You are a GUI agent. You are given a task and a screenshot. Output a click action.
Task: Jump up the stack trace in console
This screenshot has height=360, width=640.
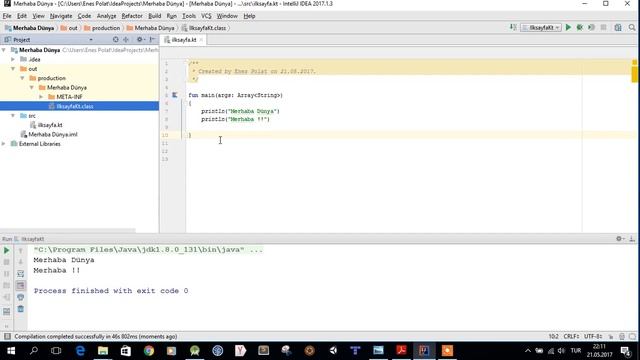(x=20, y=250)
